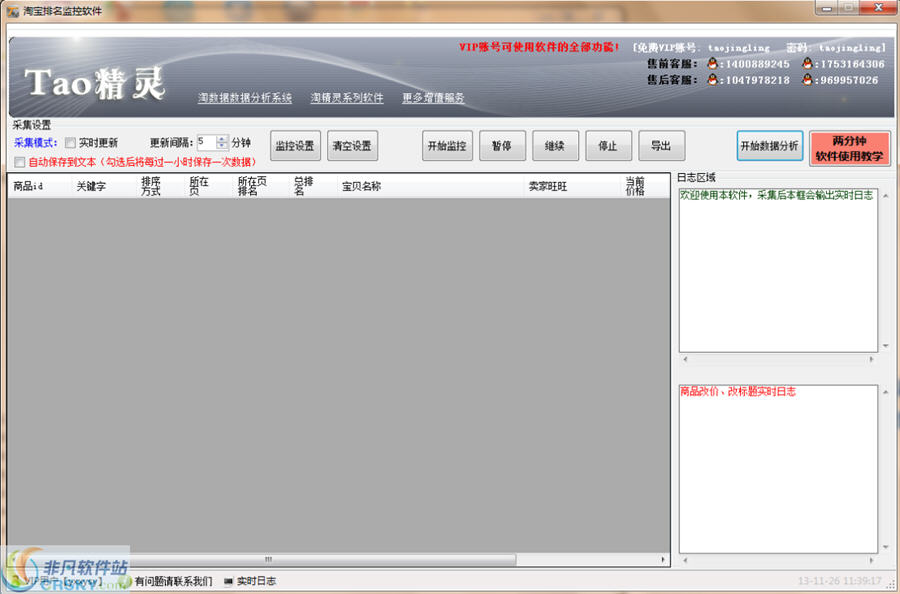Click inside the 商品改价、改标题实时日志 text area
900x594 pixels.
click(778, 469)
